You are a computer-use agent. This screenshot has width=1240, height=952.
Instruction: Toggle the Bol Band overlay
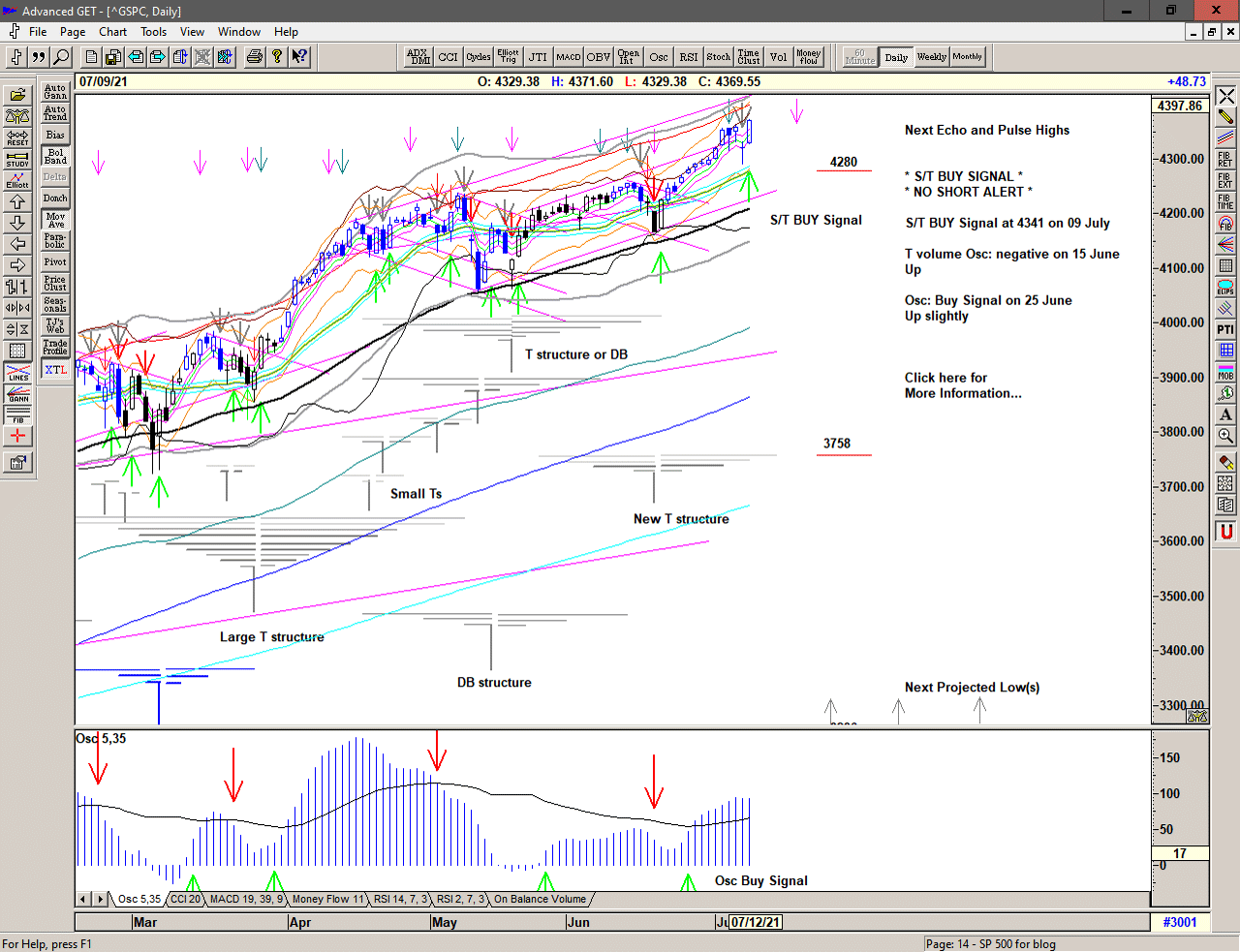(55, 156)
